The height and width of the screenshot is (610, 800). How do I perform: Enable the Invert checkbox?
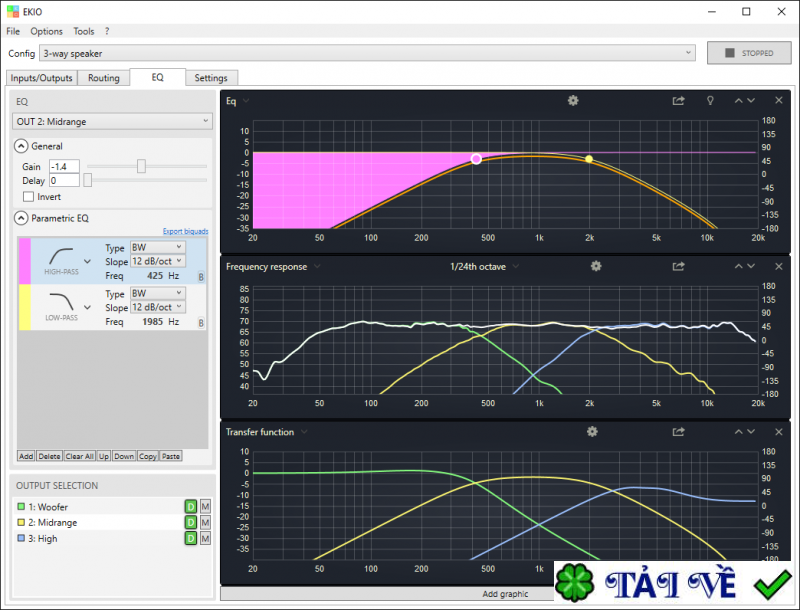click(x=28, y=197)
